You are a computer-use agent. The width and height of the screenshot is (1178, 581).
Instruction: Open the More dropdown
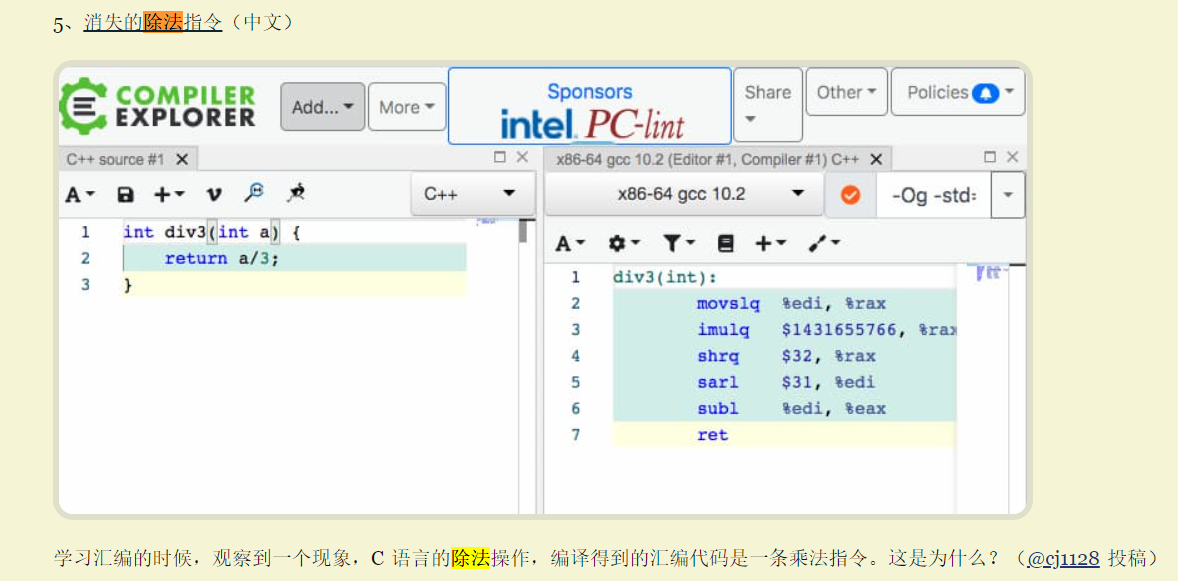click(x=406, y=107)
